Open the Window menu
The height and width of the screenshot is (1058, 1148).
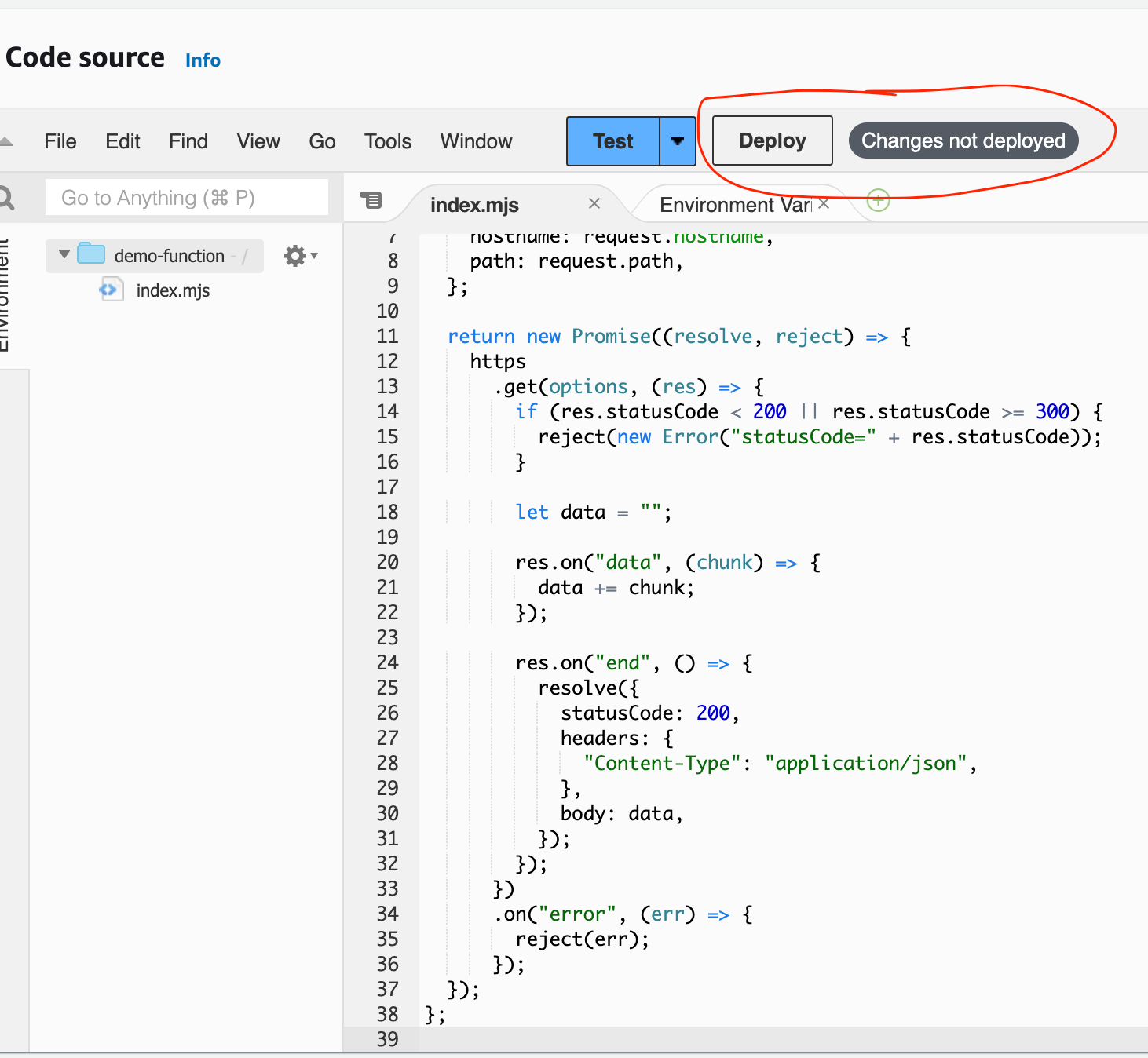pos(476,141)
